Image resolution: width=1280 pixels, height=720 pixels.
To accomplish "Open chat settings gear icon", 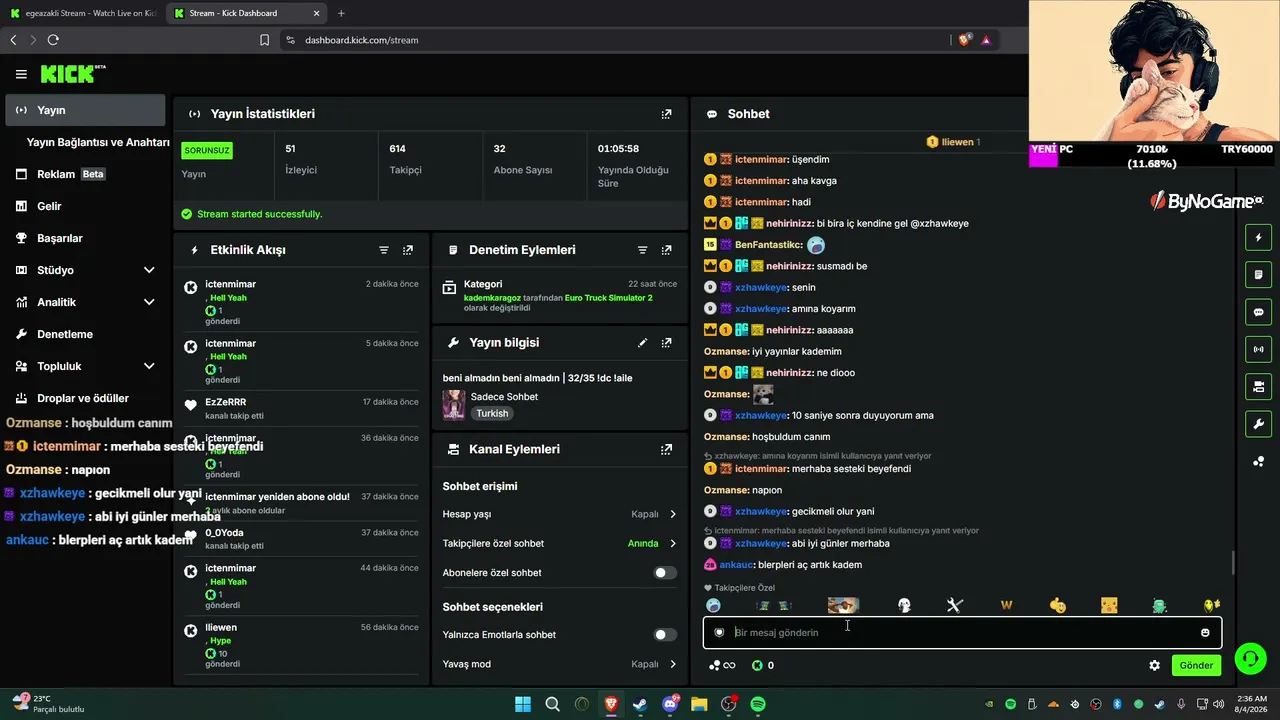I will click(1154, 665).
